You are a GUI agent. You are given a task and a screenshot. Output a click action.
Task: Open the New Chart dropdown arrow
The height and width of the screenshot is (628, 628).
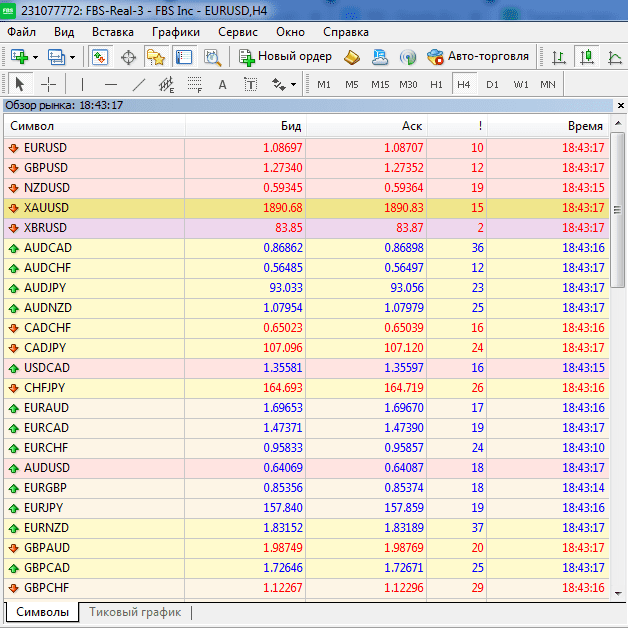click(35, 57)
